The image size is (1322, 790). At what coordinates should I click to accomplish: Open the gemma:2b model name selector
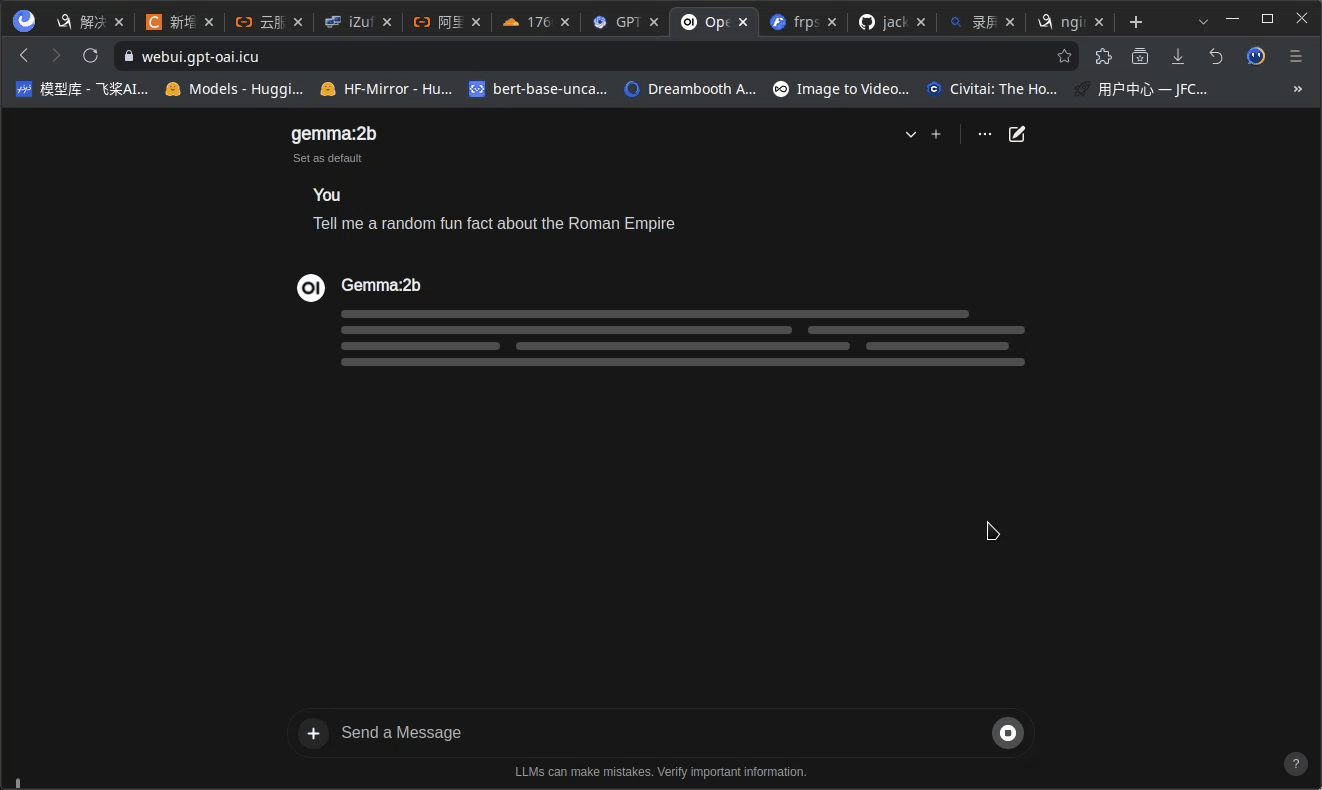coord(334,134)
